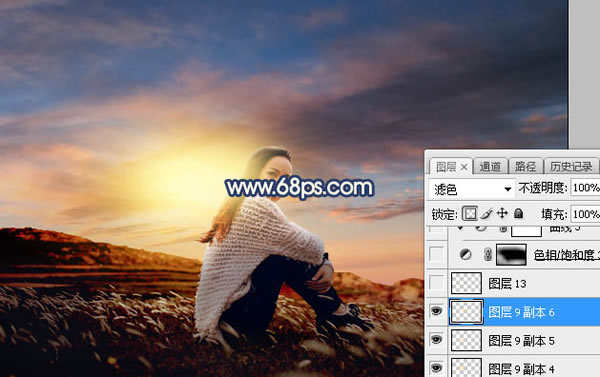Click the lock image pixels brush icon
This screenshot has height=377, width=600.
486,214
